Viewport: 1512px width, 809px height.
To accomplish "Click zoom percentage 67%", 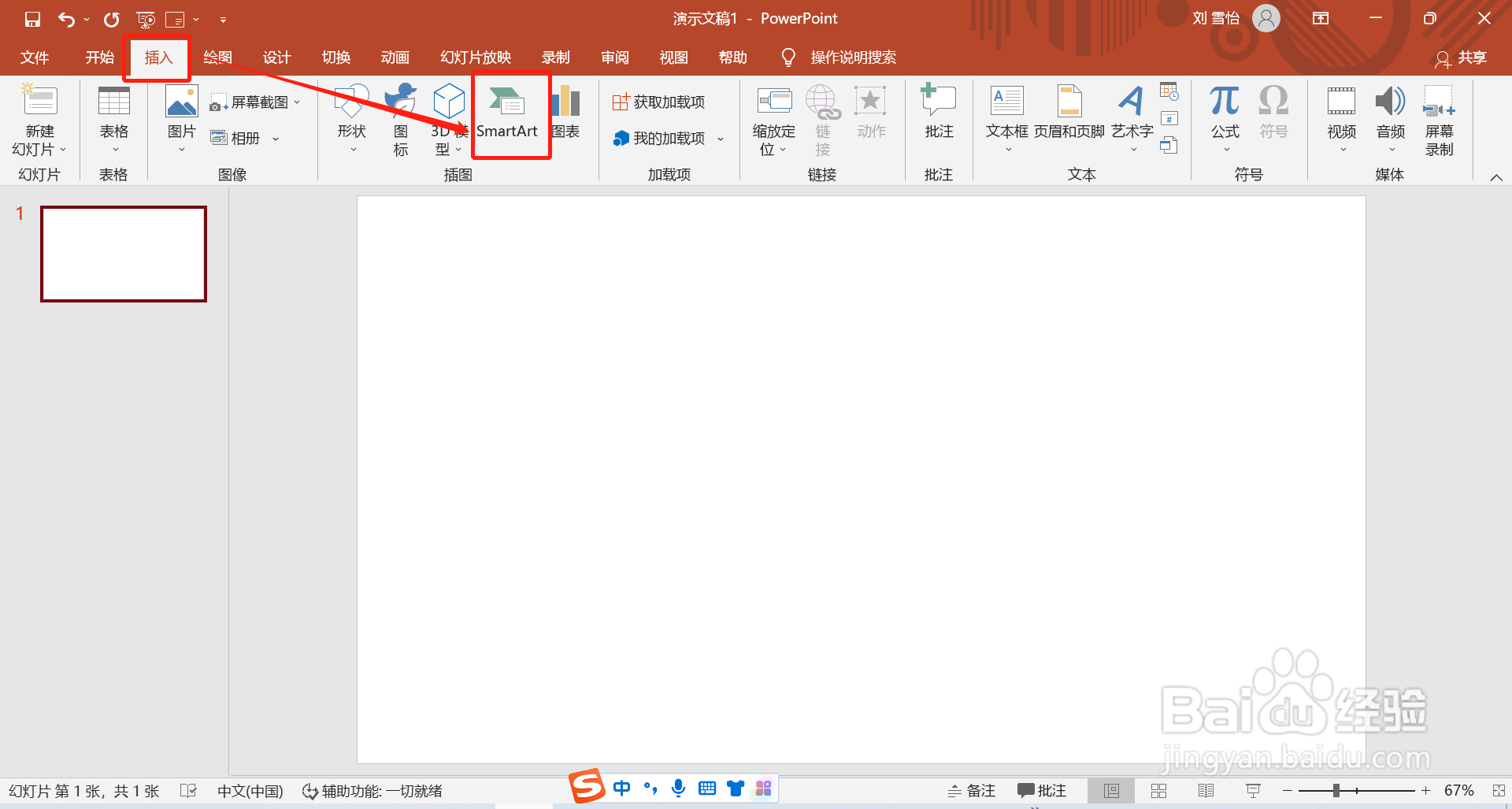I will (x=1458, y=791).
